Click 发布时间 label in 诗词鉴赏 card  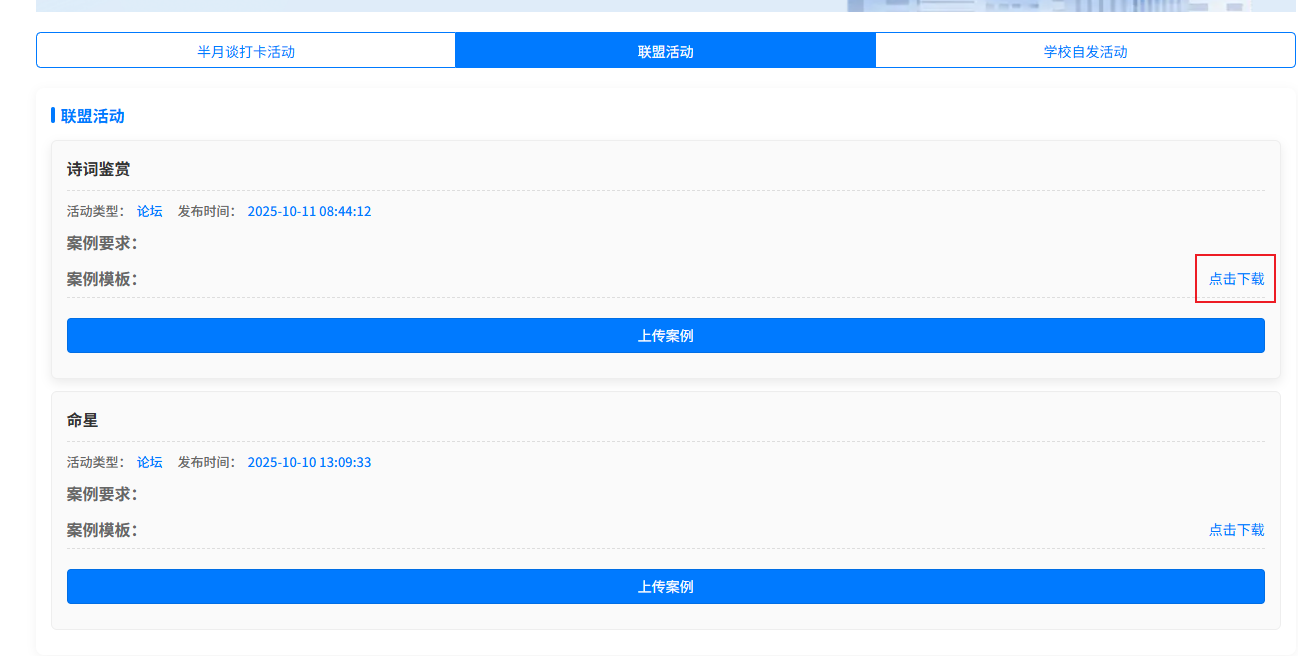(206, 211)
